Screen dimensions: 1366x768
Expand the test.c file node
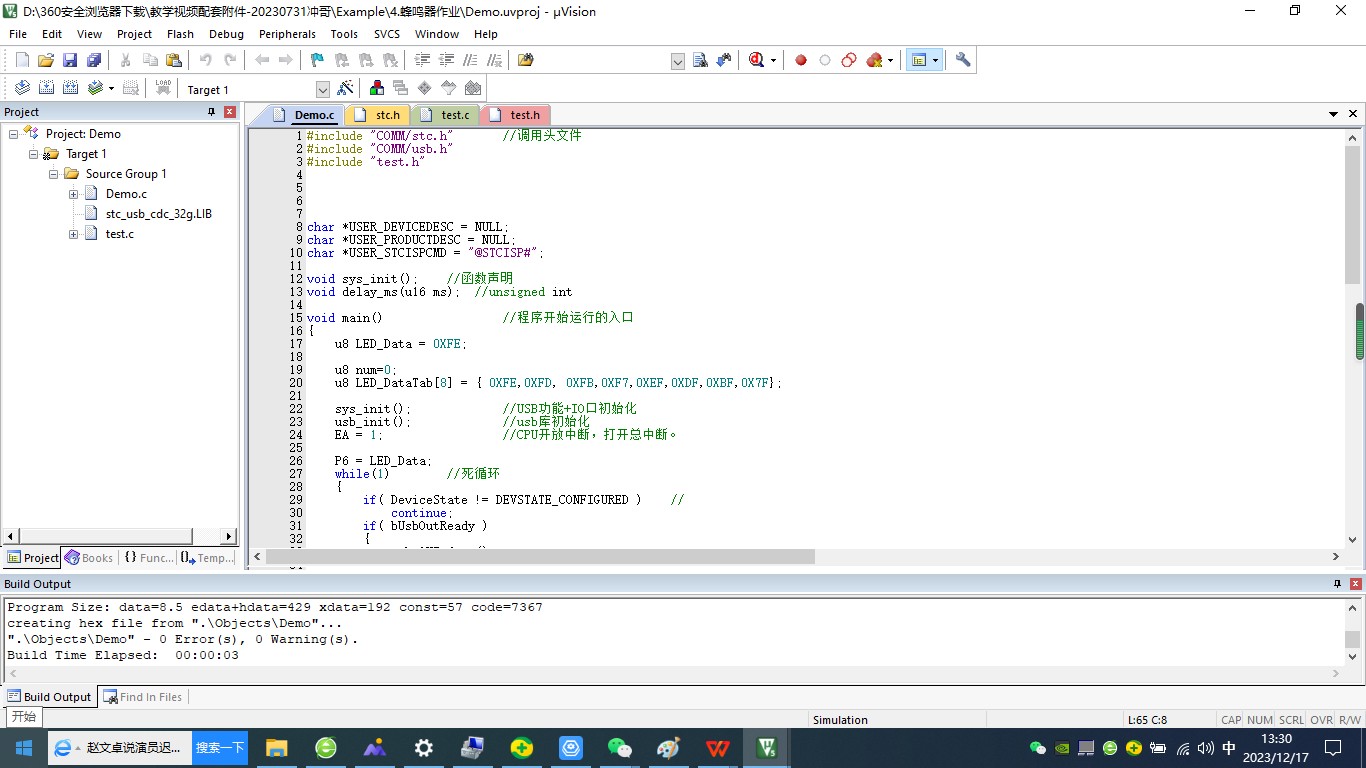tap(73, 233)
